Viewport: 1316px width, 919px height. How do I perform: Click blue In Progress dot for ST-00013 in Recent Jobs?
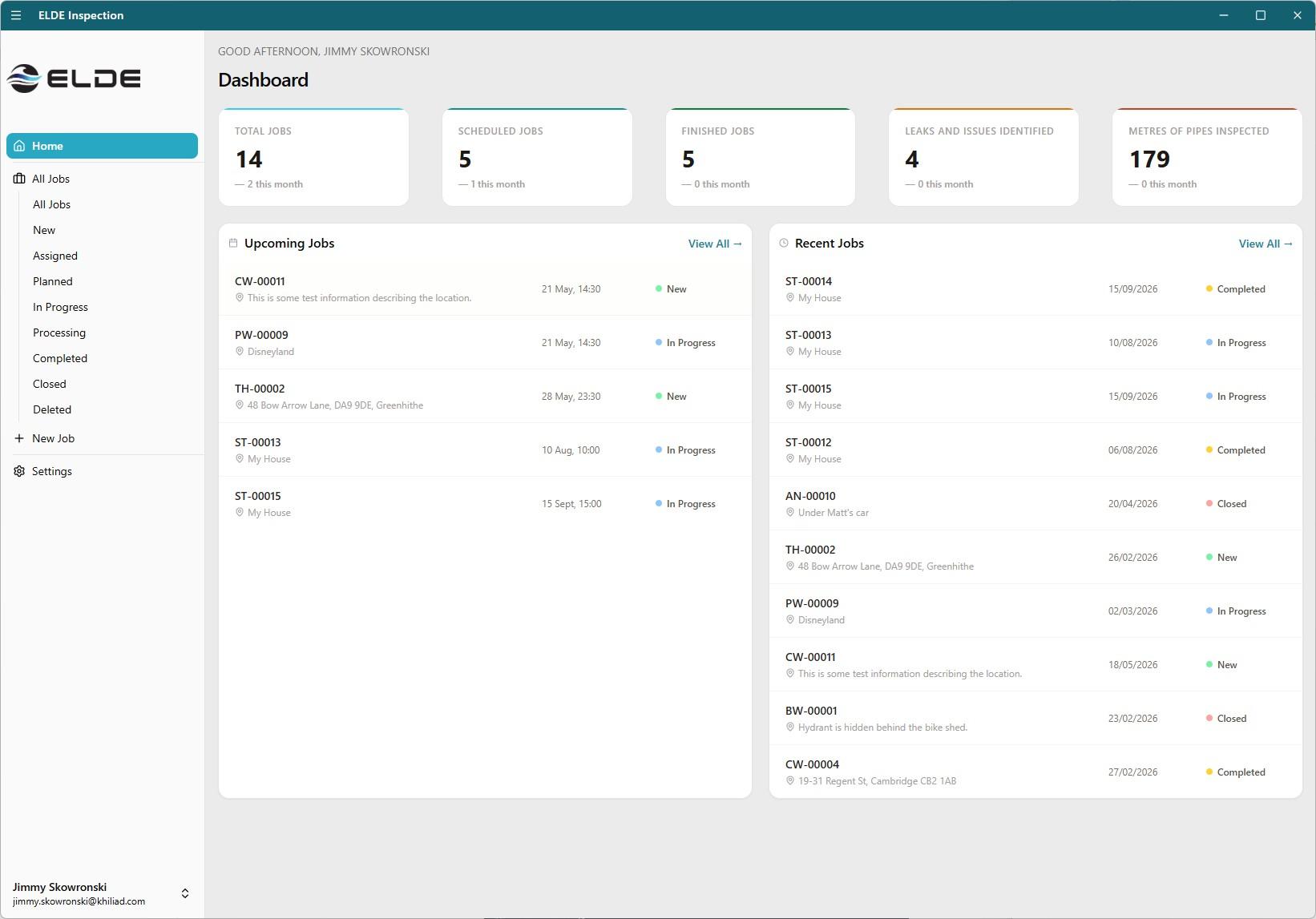point(1209,342)
